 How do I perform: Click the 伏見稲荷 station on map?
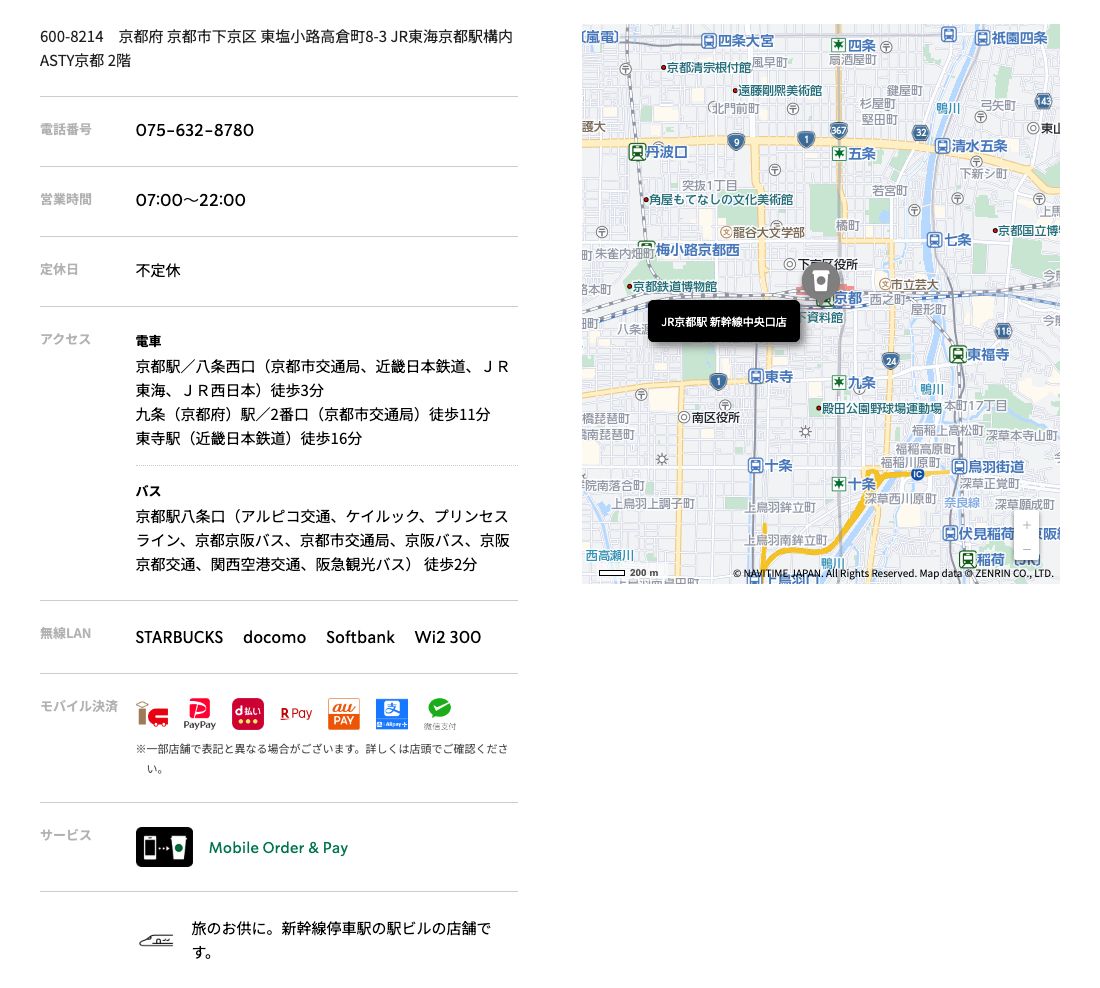click(x=978, y=534)
